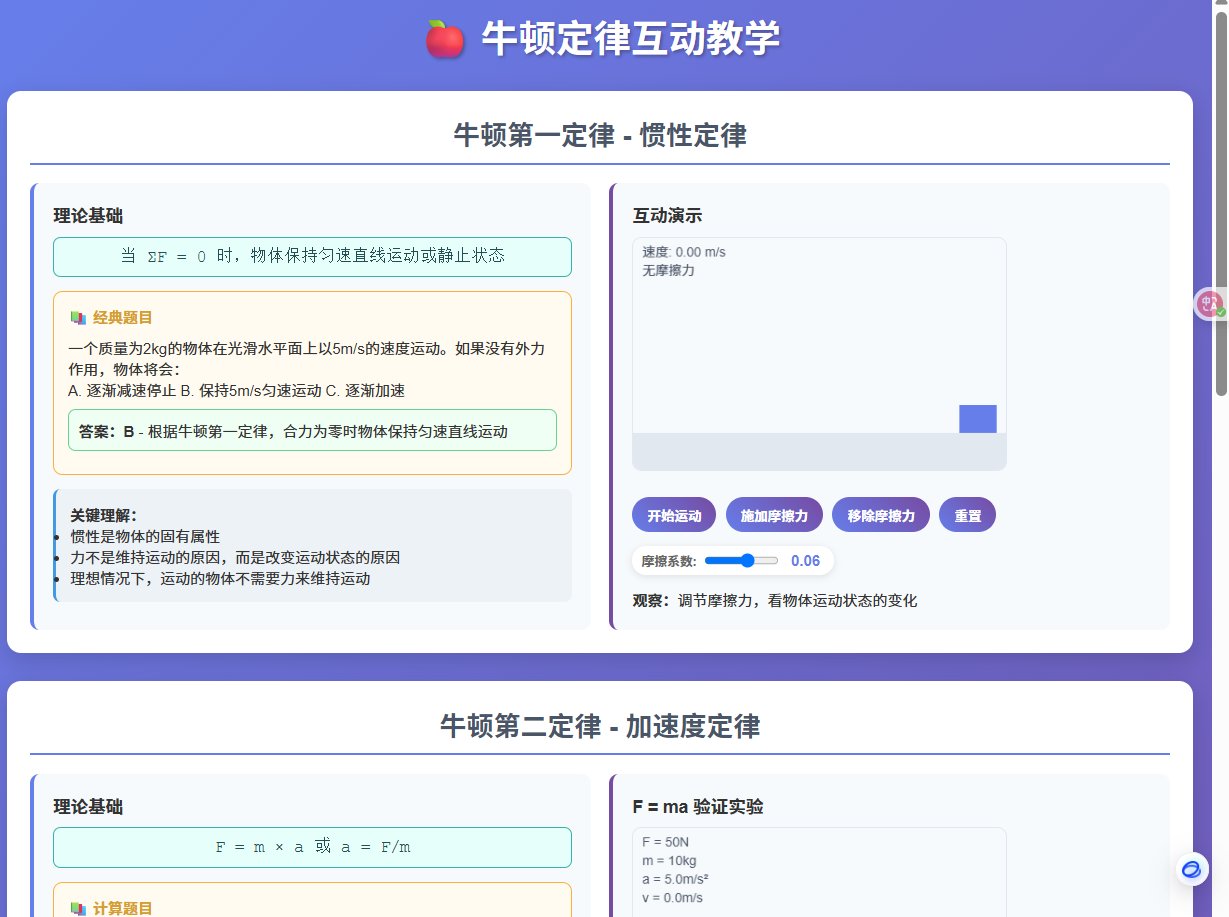Click the 牛顿第一定律 section heading

click(x=599, y=135)
